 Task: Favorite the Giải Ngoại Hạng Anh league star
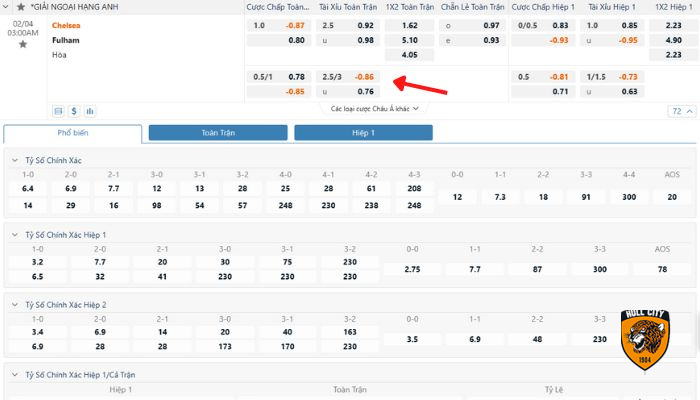tap(22, 7)
